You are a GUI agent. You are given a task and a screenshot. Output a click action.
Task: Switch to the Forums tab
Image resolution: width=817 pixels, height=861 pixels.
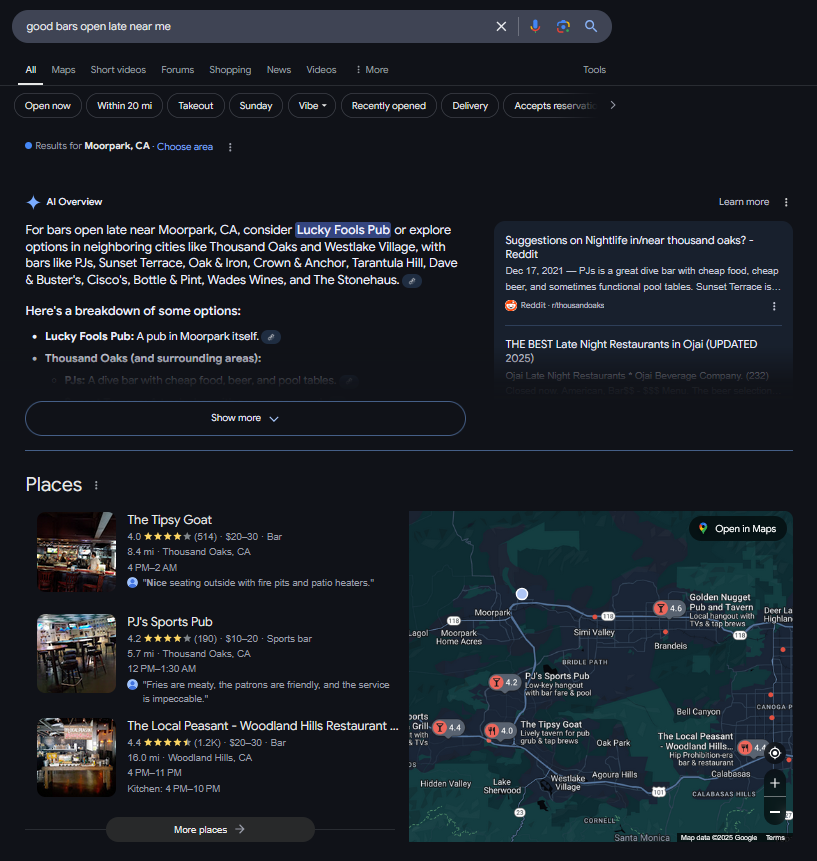tap(177, 70)
